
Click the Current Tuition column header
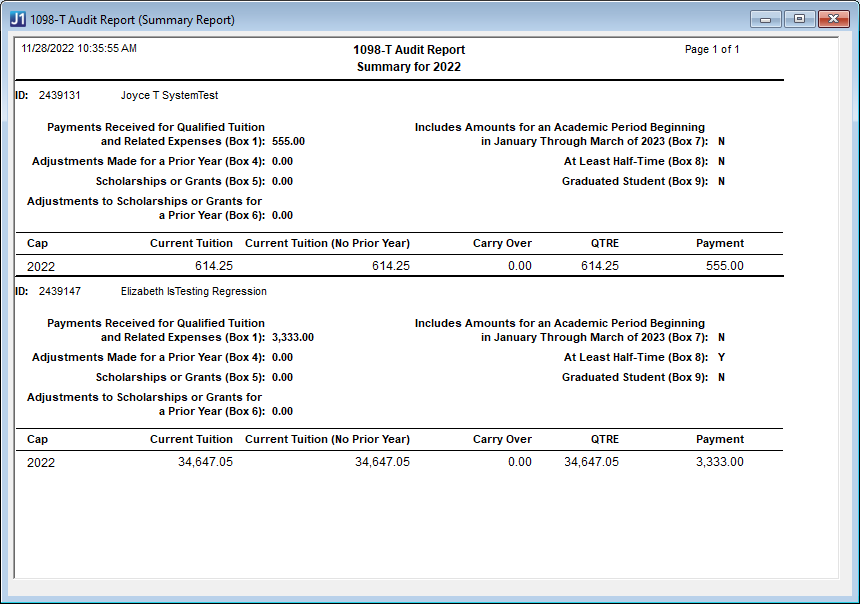pyautogui.click(x=191, y=244)
